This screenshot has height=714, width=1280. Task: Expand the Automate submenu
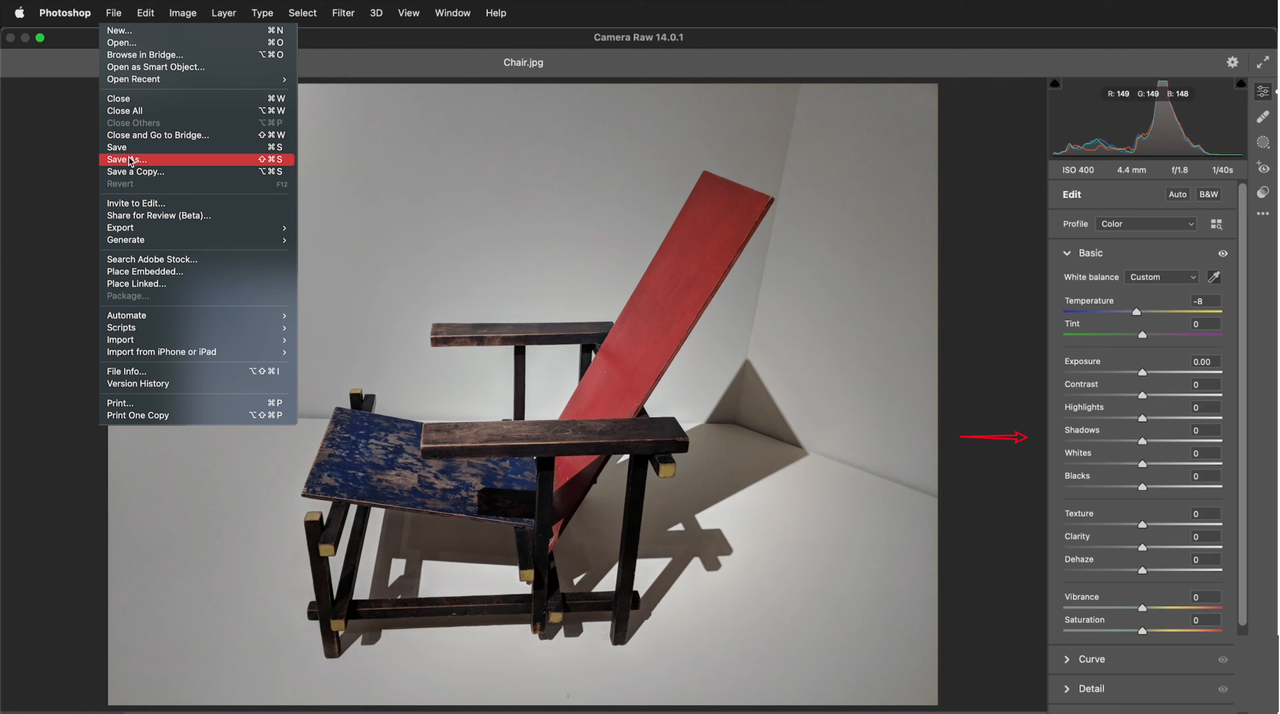197,316
